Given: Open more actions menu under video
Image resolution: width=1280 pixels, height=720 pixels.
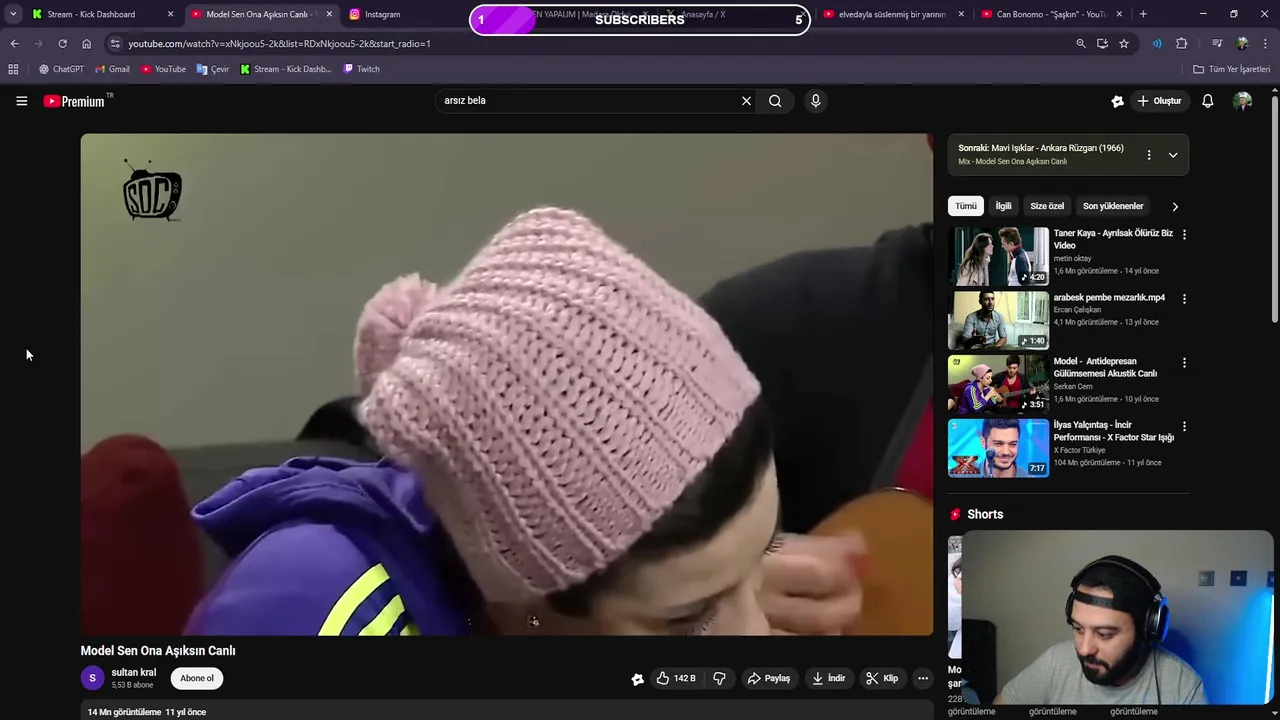Looking at the screenshot, I should (923, 678).
